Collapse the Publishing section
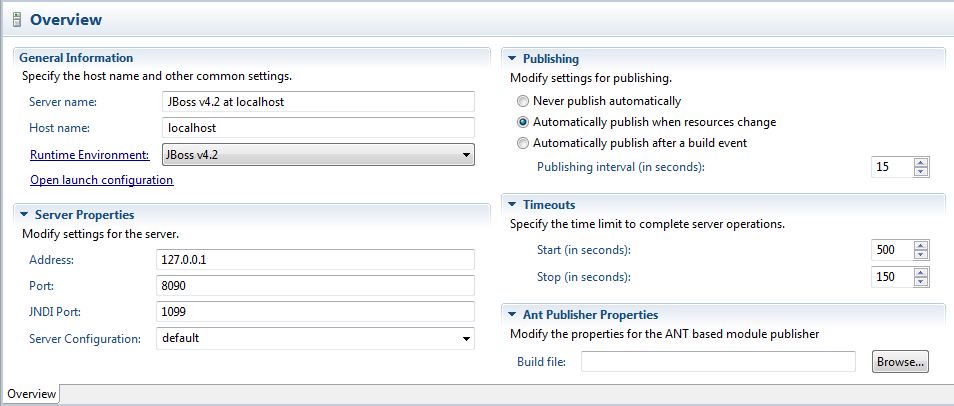 (512, 59)
